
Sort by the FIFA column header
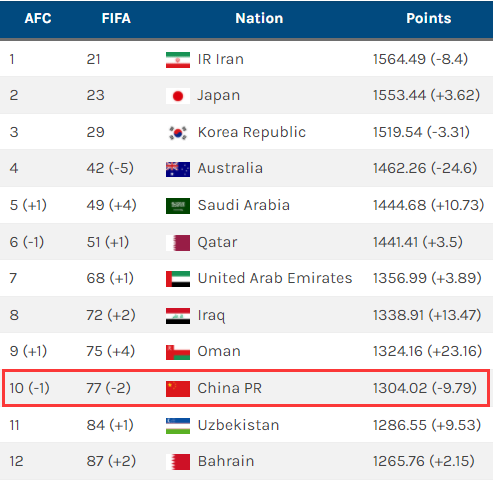(x=116, y=18)
